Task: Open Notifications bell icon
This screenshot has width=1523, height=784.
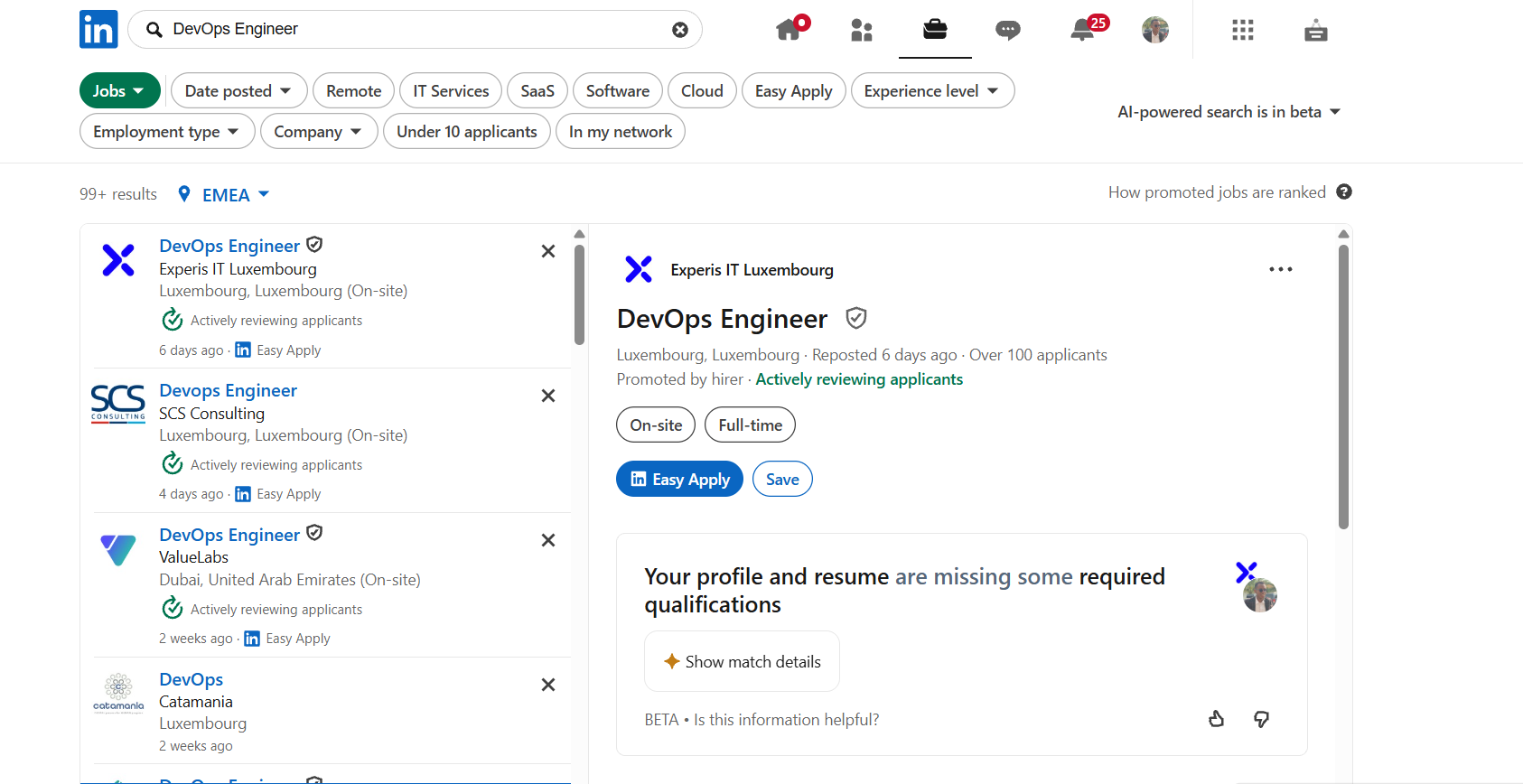Action: coord(1082,30)
